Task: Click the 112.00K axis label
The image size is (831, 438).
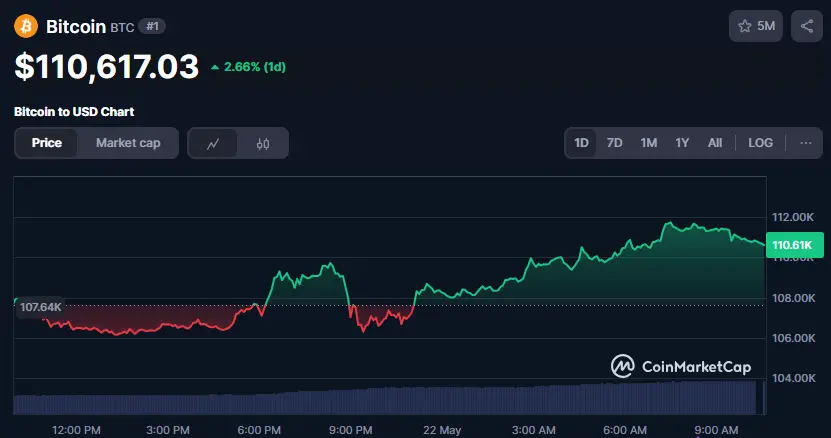Action: click(x=793, y=217)
